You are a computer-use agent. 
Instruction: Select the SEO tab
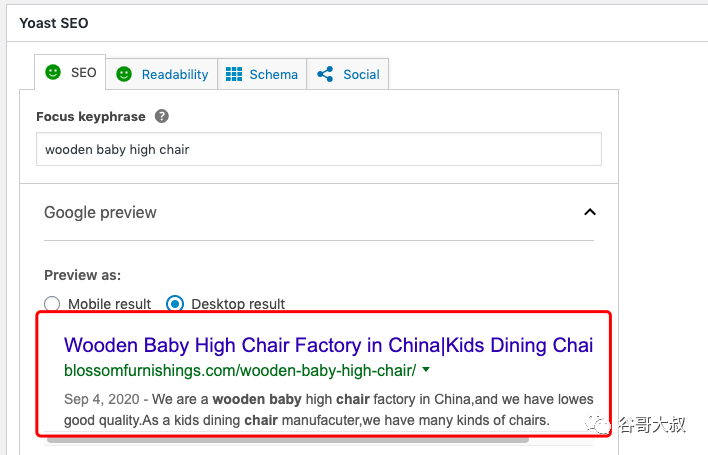click(70, 72)
